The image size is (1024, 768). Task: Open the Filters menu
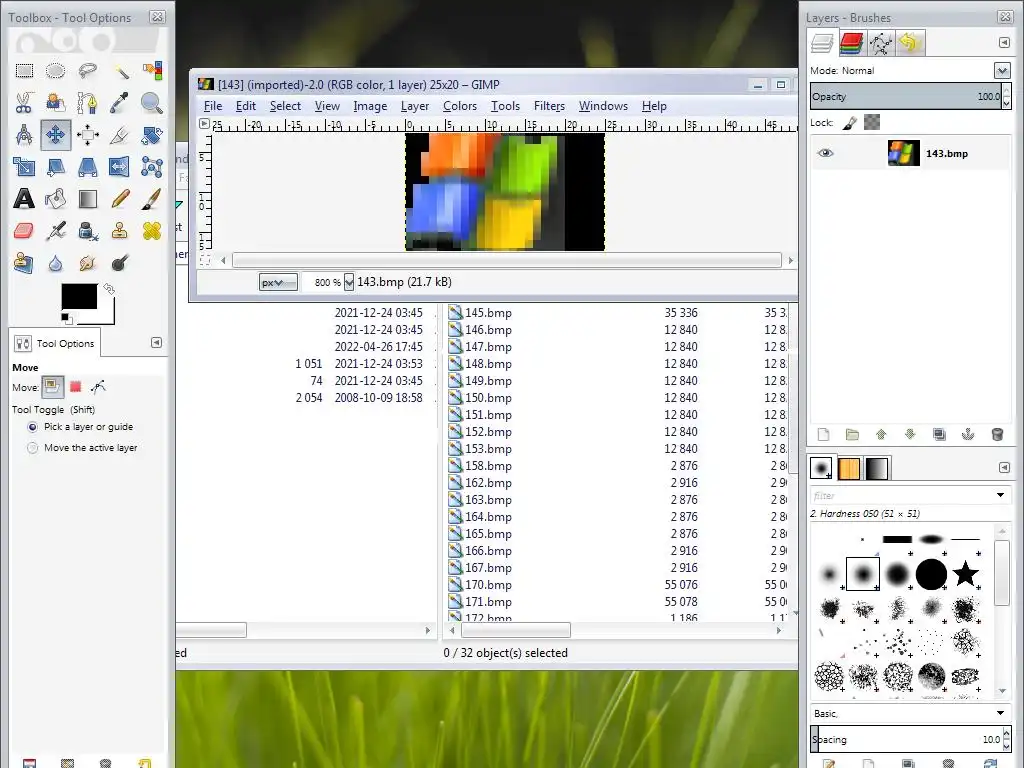click(x=549, y=106)
